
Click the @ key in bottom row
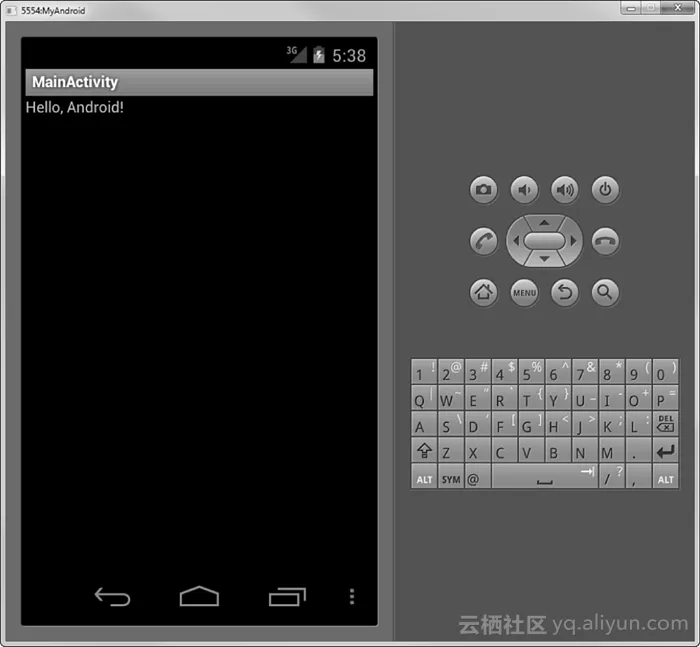478,476
